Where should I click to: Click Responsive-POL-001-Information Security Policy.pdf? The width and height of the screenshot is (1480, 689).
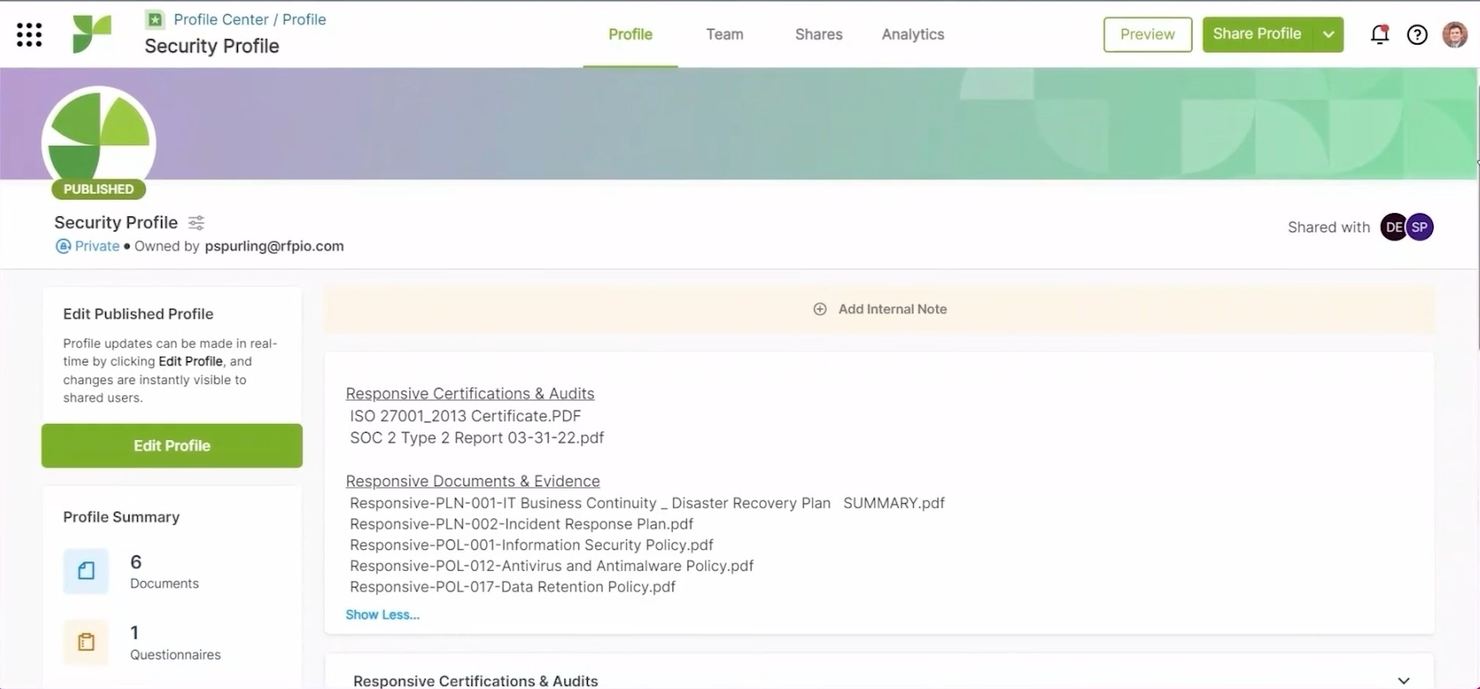[531, 545]
